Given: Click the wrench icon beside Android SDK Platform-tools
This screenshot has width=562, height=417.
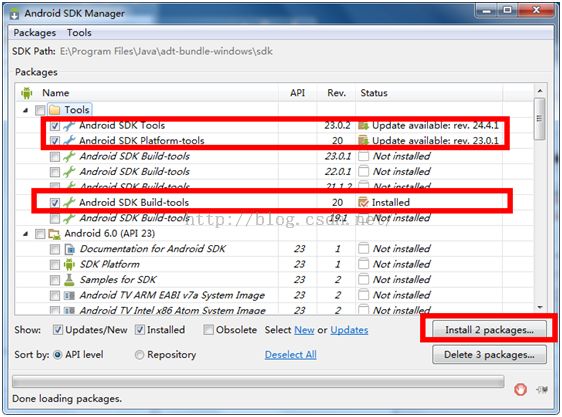Looking at the screenshot, I should coord(69,141).
